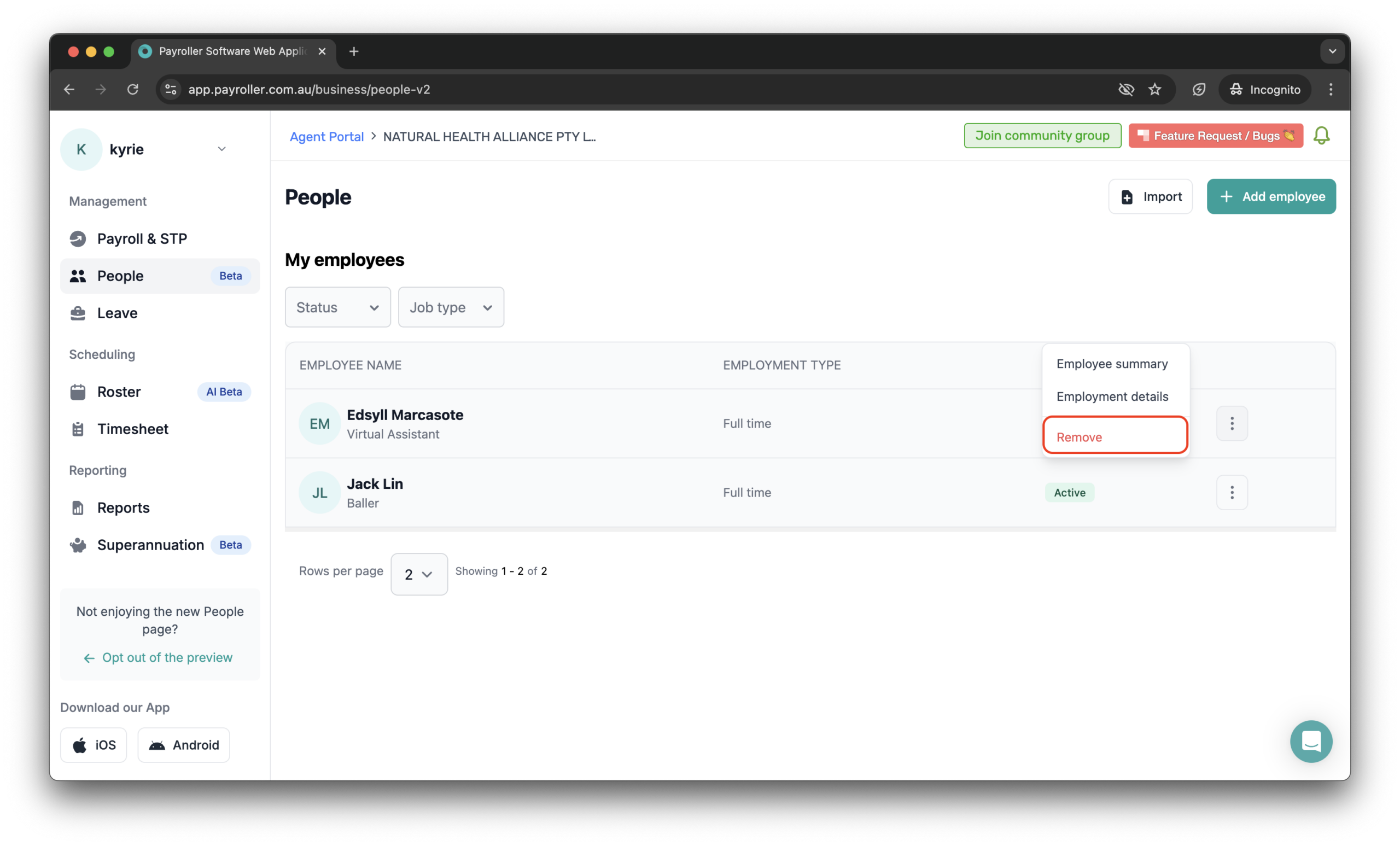Image resolution: width=1400 pixels, height=846 pixels.
Task: Expand the kyrie account dropdown
Action: (x=221, y=149)
